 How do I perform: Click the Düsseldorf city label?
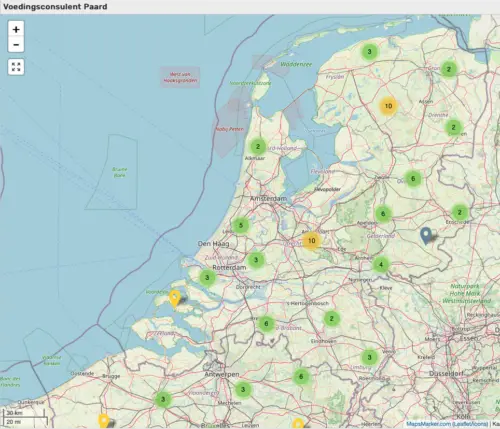click(447, 373)
